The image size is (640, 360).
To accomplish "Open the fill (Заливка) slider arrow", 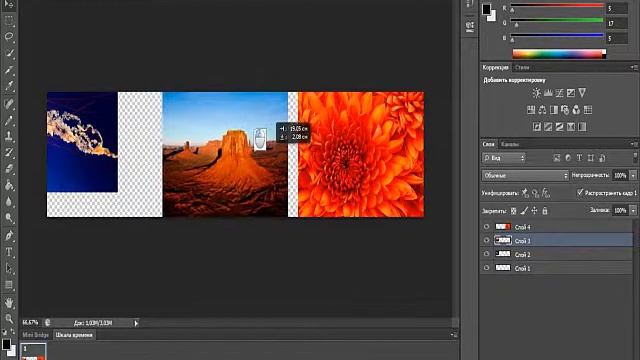I will [633, 211].
